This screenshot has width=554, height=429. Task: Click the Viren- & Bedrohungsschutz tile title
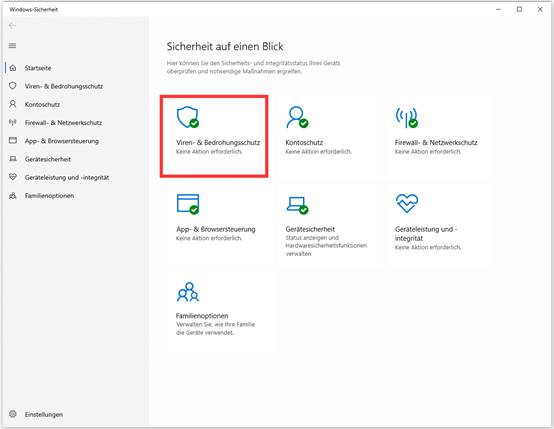pyautogui.click(x=218, y=142)
